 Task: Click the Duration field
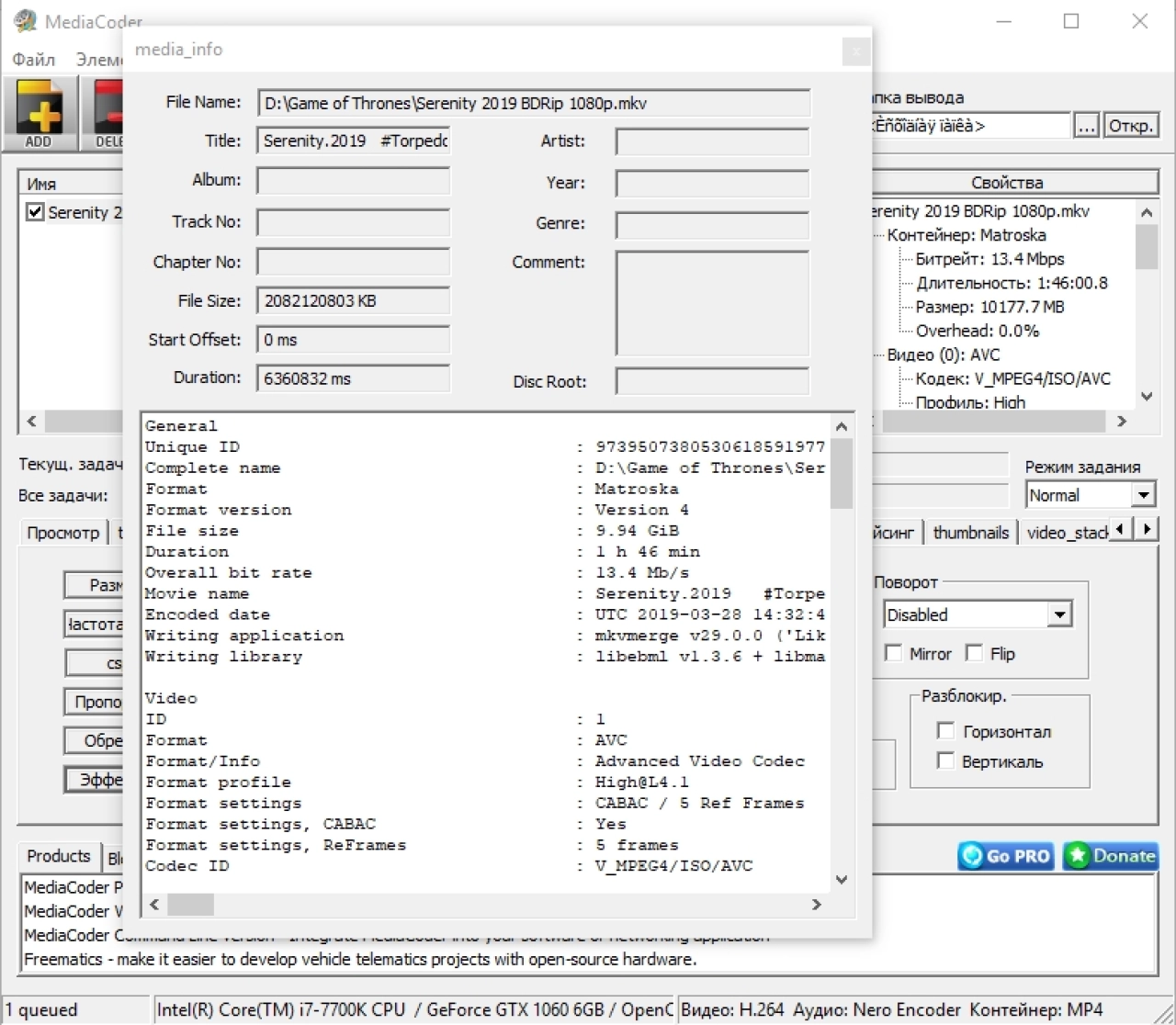354,378
